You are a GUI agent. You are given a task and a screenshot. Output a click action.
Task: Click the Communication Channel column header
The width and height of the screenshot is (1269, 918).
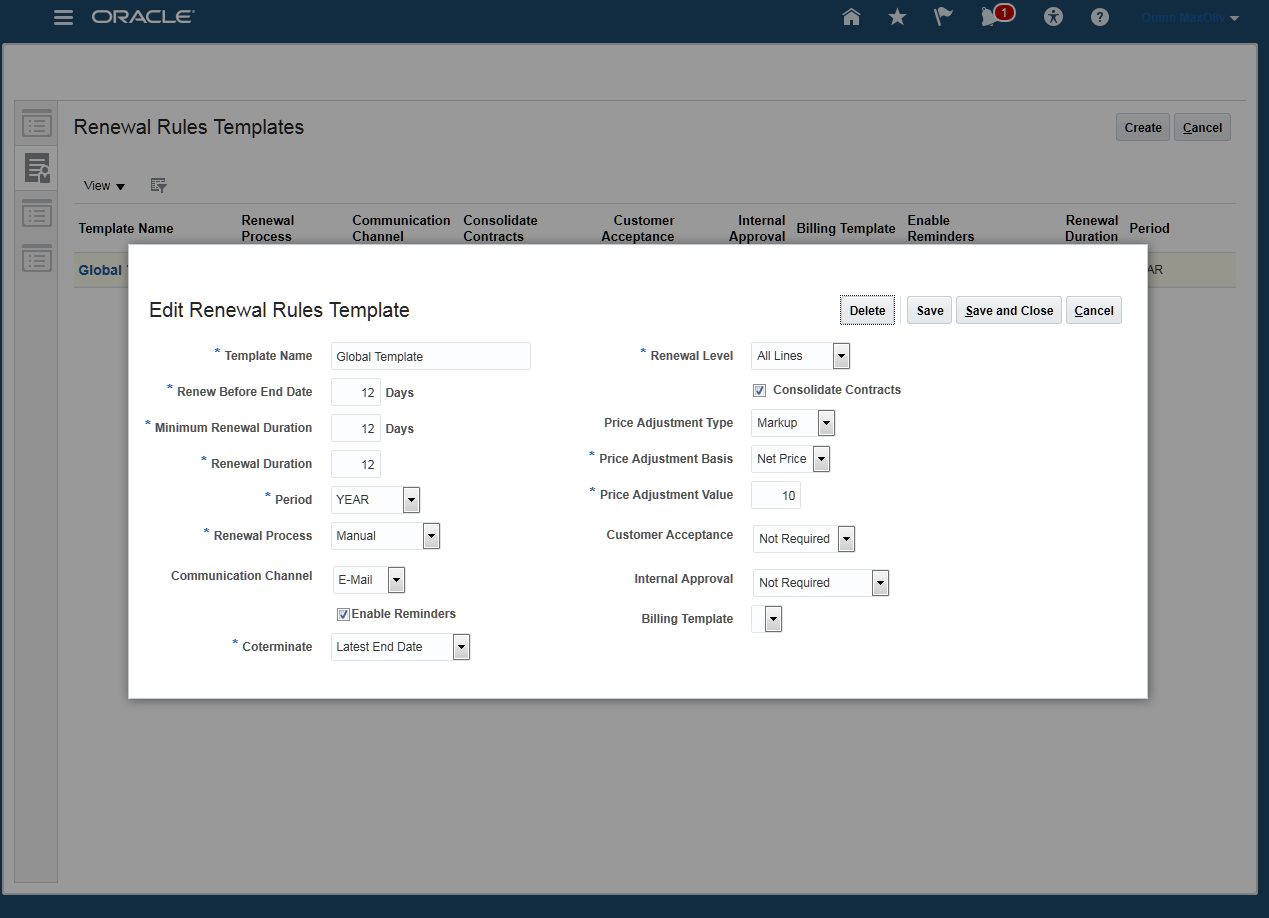[x=401, y=228]
